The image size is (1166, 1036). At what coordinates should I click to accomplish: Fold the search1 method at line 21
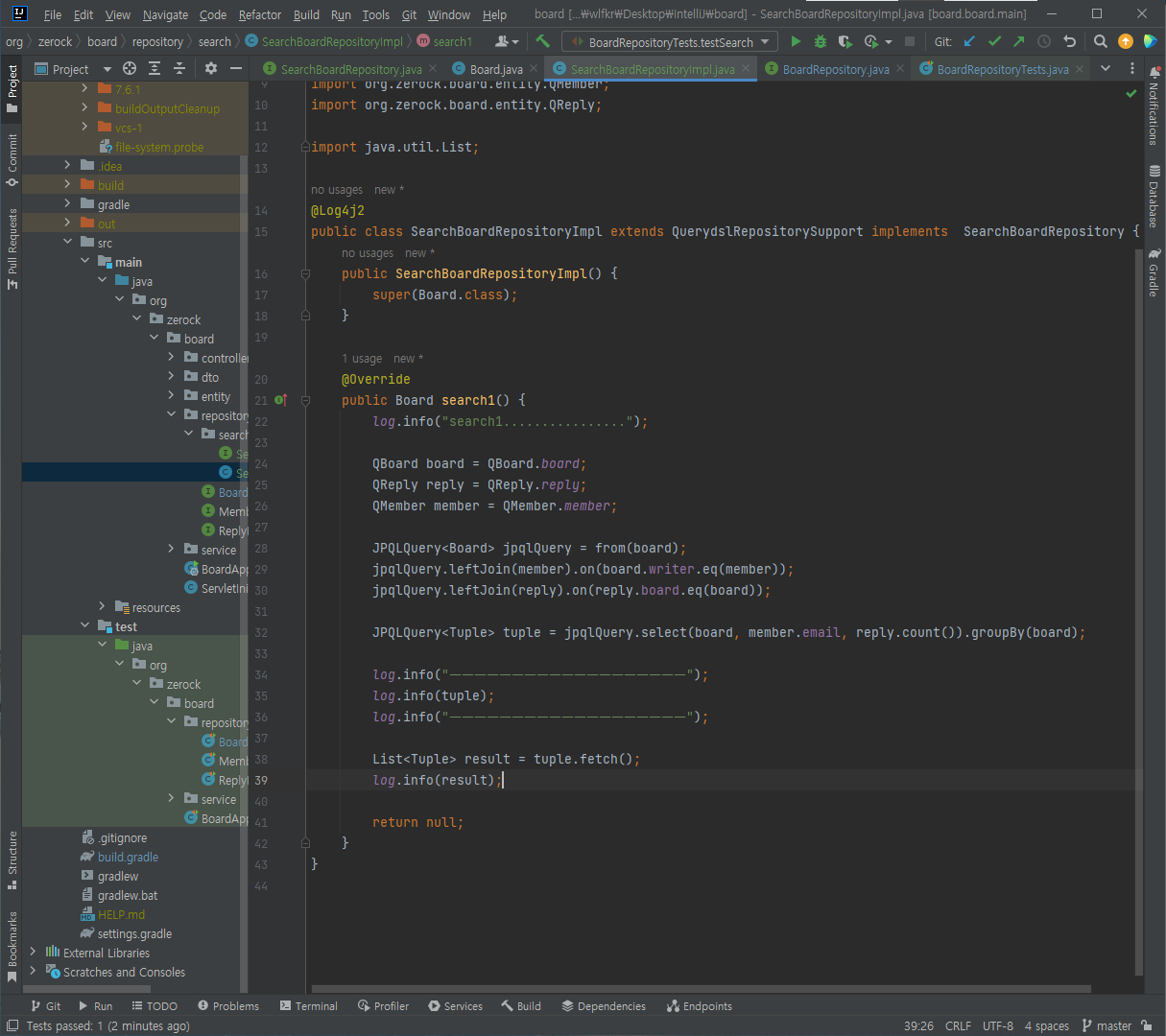(306, 400)
